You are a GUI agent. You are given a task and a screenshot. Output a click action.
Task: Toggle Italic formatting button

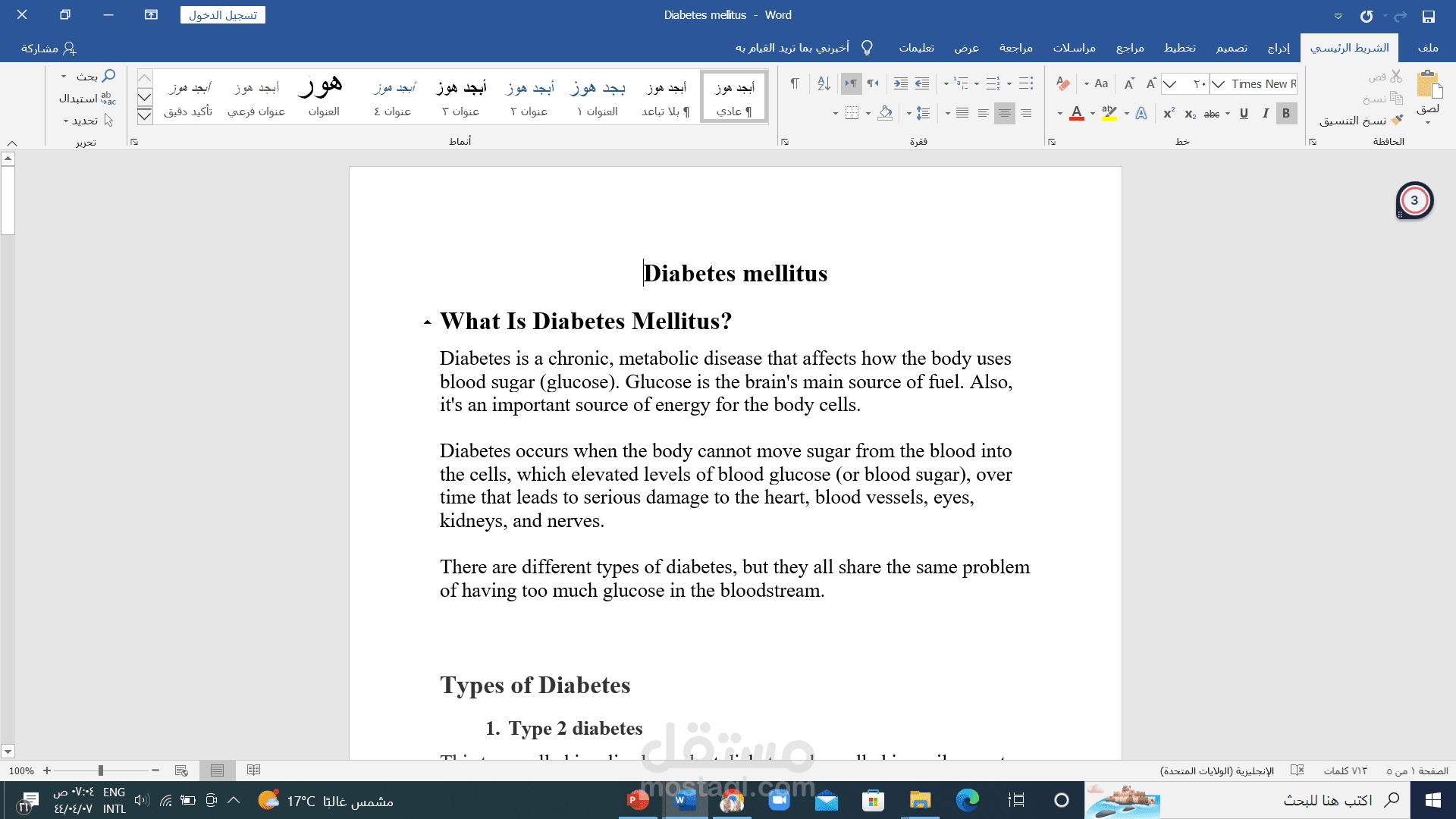click(x=1265, y=113)
